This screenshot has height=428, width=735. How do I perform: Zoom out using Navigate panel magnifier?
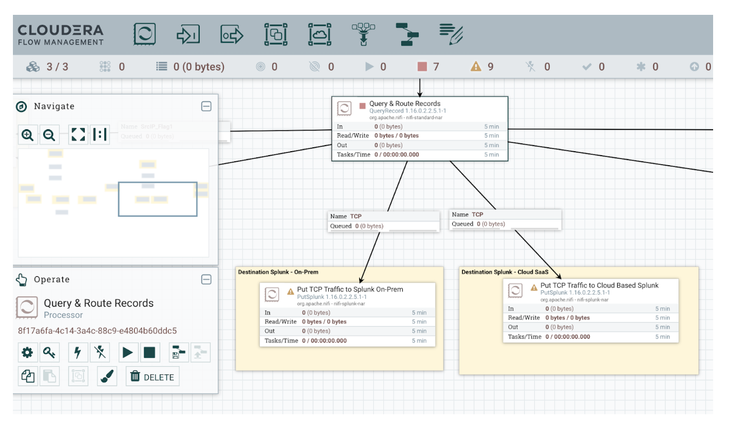click(x=49, y=135)
